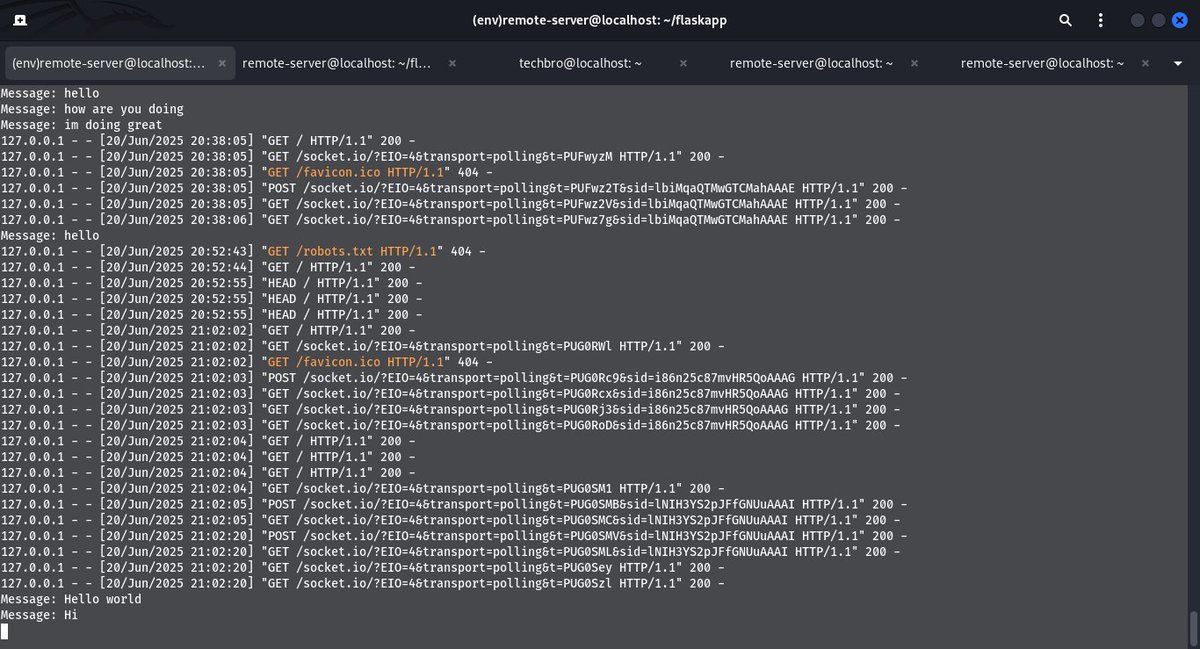Maximize the terminal window
1200x649 pixels.
point(1159,20)
